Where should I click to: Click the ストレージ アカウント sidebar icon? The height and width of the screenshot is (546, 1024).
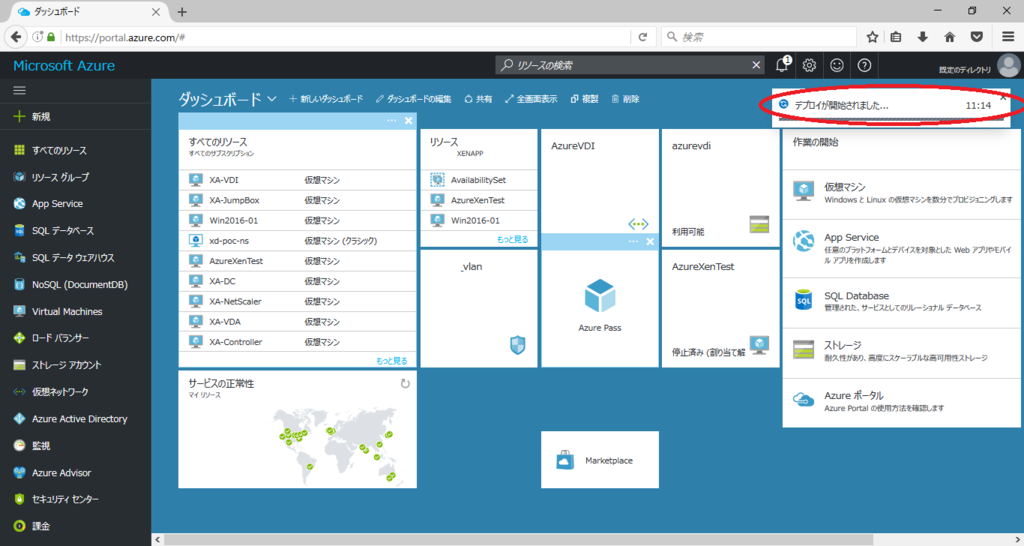20,365
